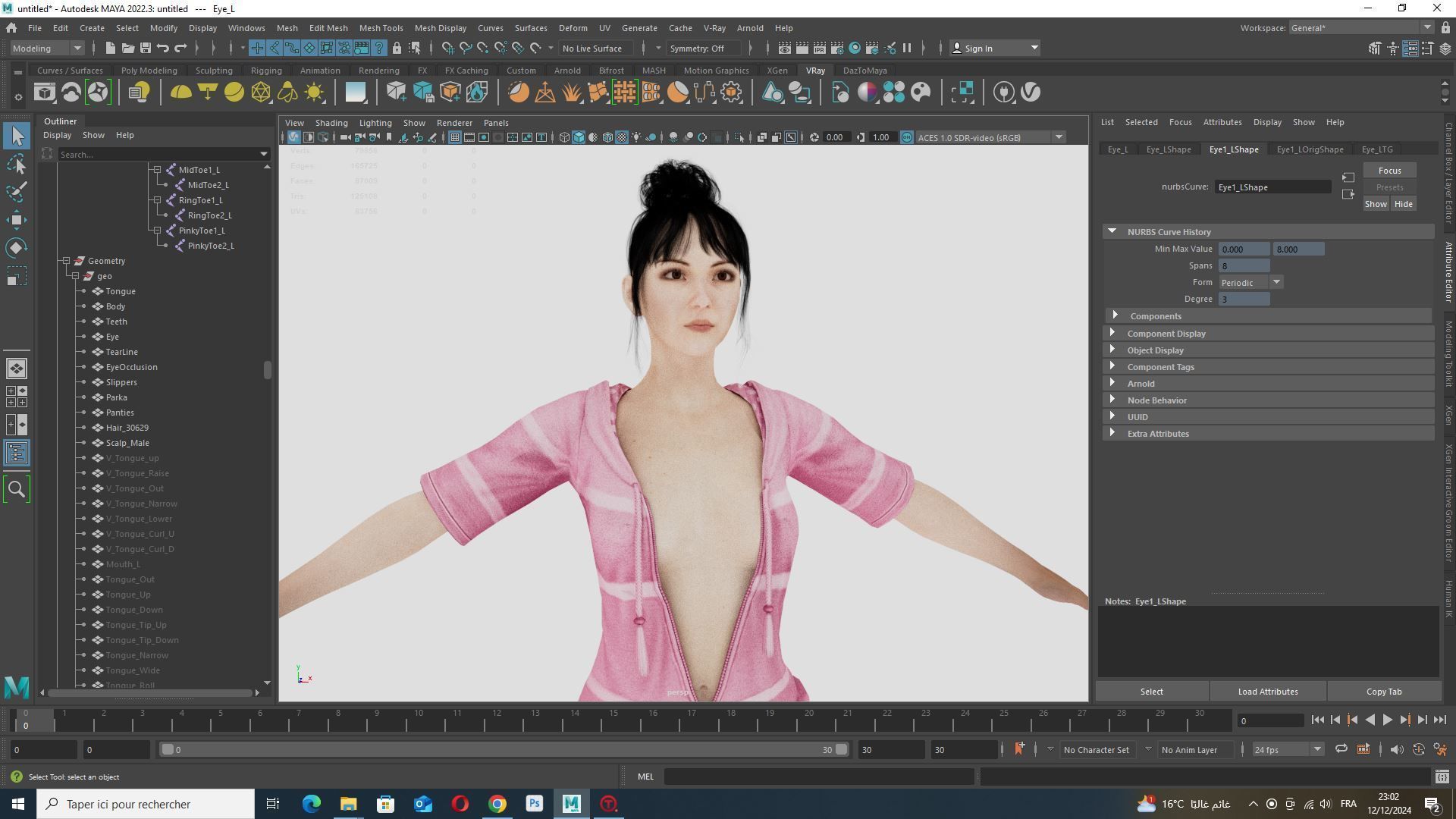Open the 24 fps dropdown

(x=1288, y=749)
